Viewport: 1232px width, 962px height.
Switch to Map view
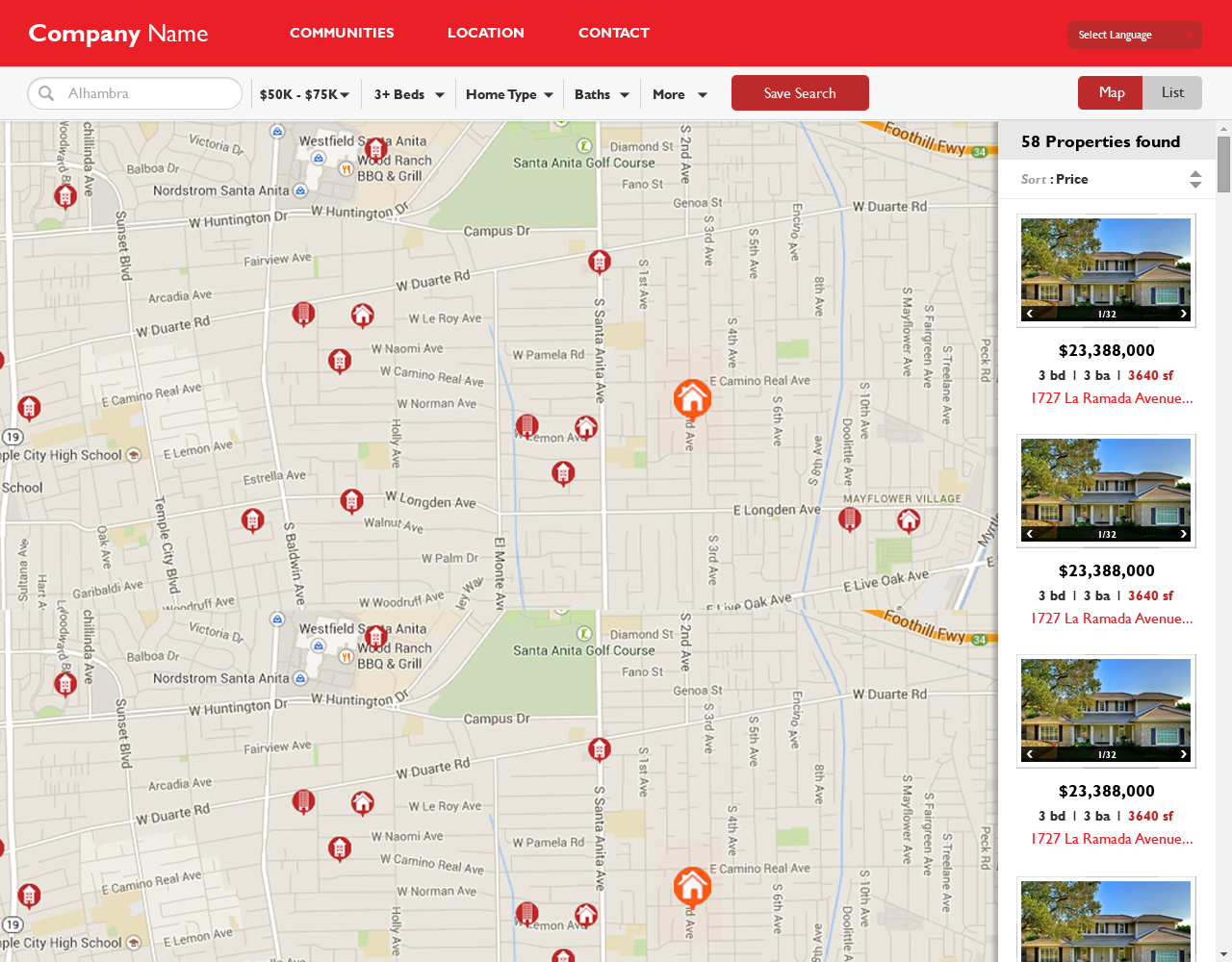click(1110, 92)
